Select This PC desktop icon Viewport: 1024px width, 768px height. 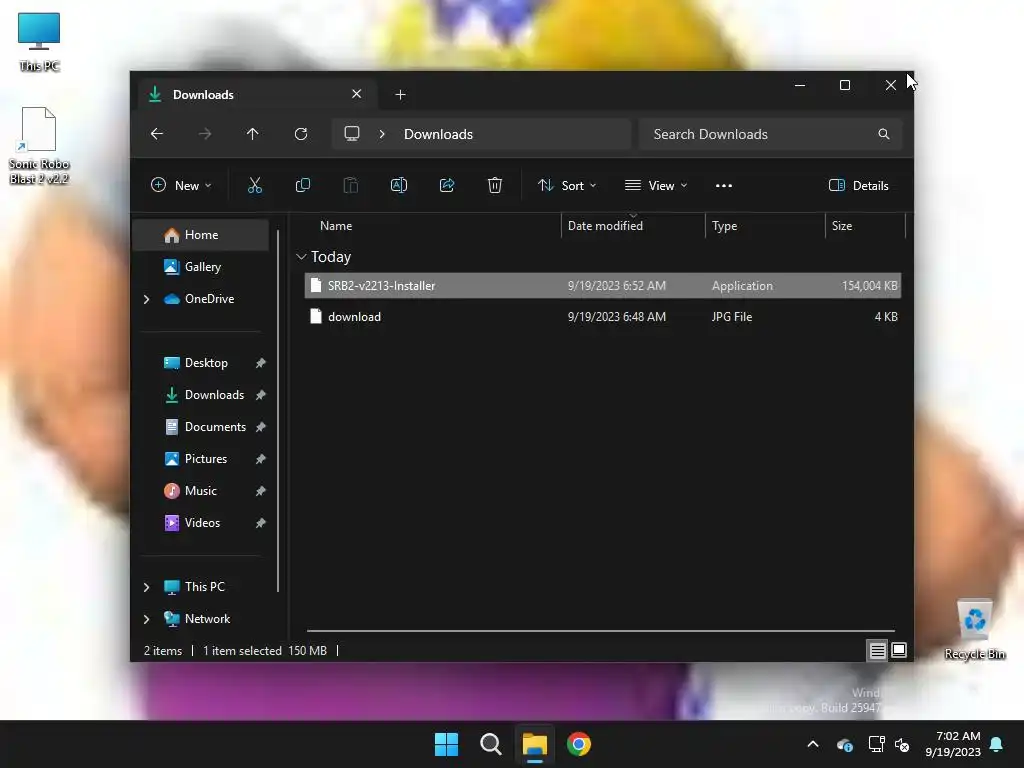pyautogui.click(x=39, y=41)
